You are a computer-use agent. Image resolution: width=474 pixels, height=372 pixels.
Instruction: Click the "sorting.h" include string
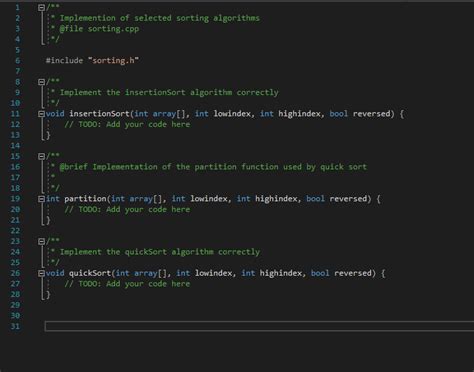tap(113, 60)
